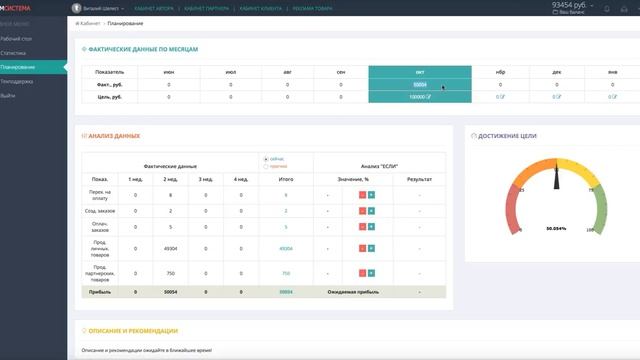Click Итого value 49304 link
The width and height of the screenshot is (640, 360).
(286, 249)
